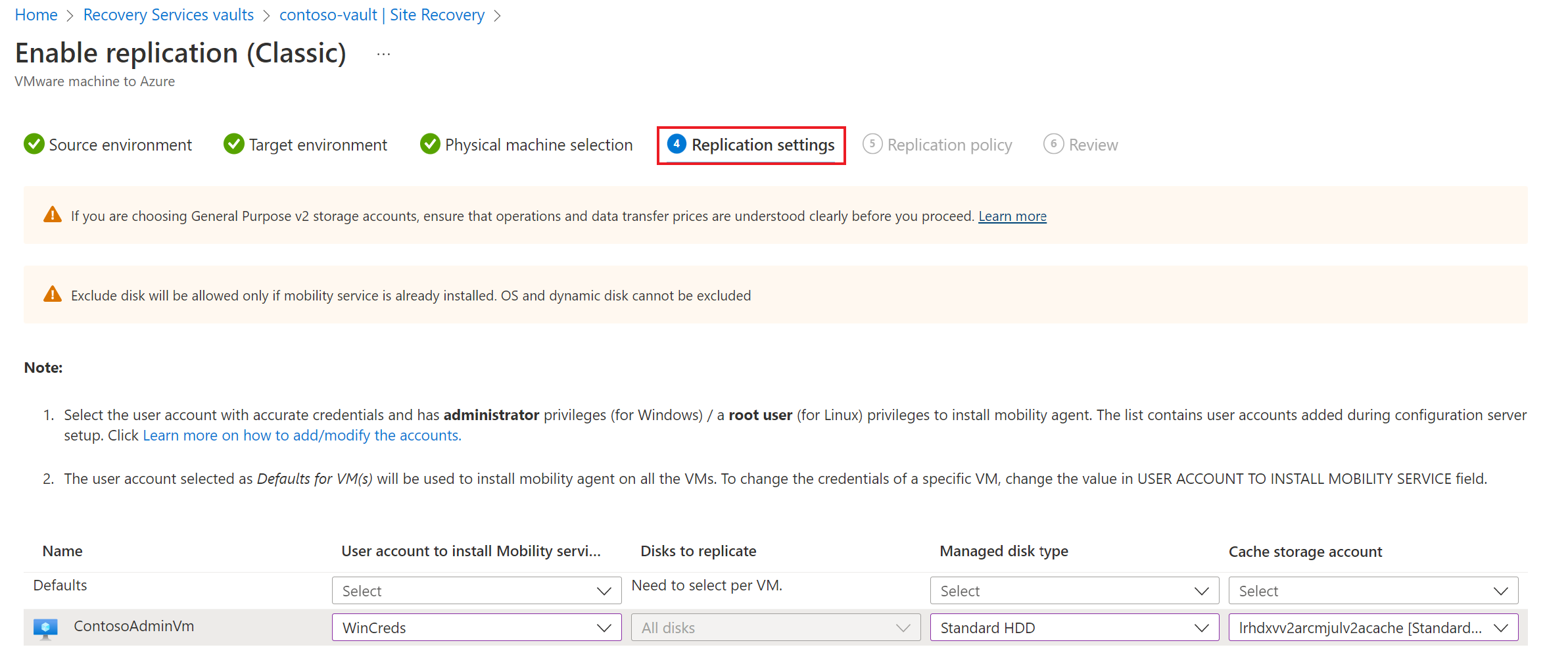The height and width of the screenshot is (666, 1568).
Task: Click the Physical machine selection checkmark icon
Action: click(430, 144)
